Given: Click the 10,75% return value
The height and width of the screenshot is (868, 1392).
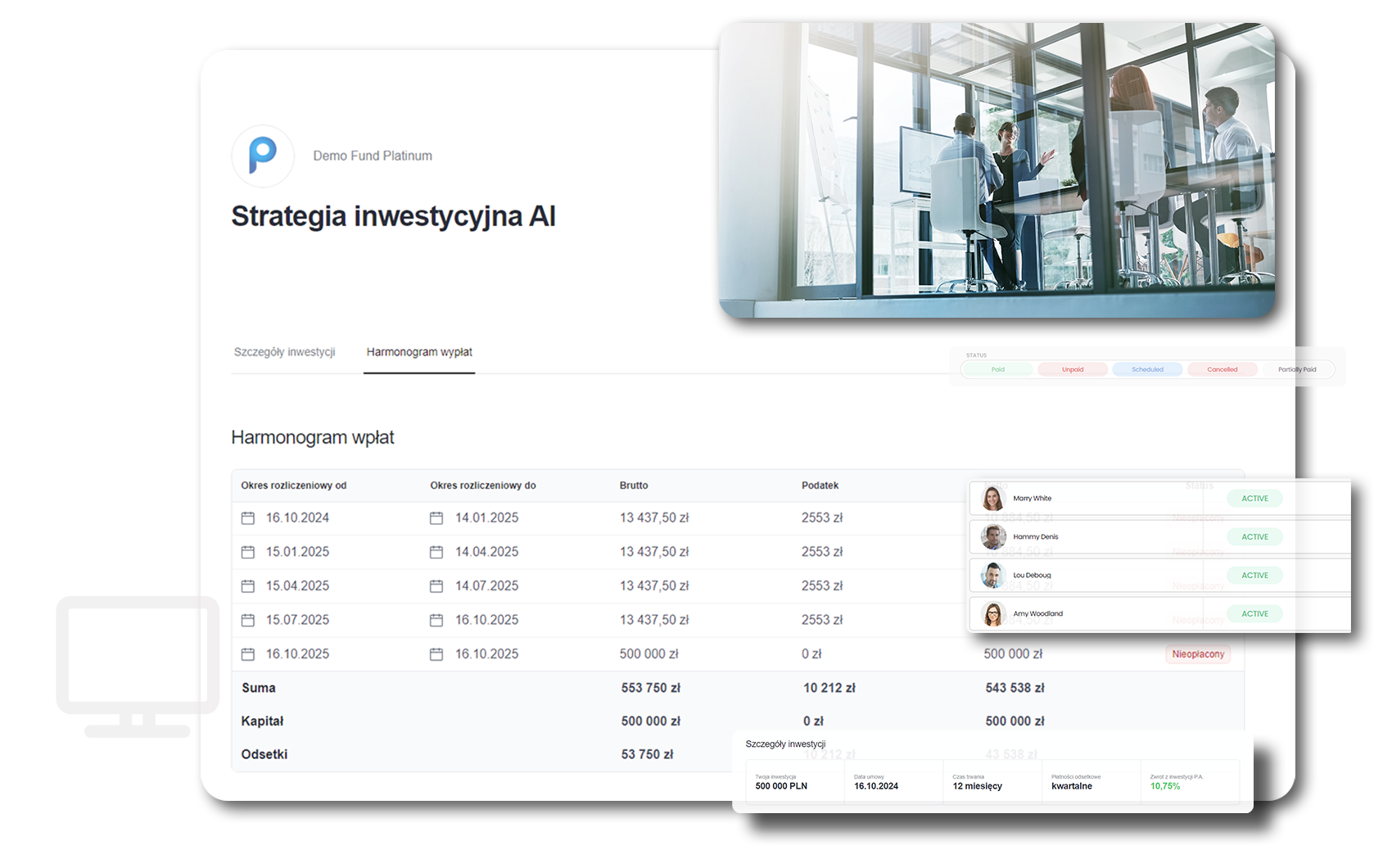Looking at the screenshot, I should click(x=1165, y=786).
